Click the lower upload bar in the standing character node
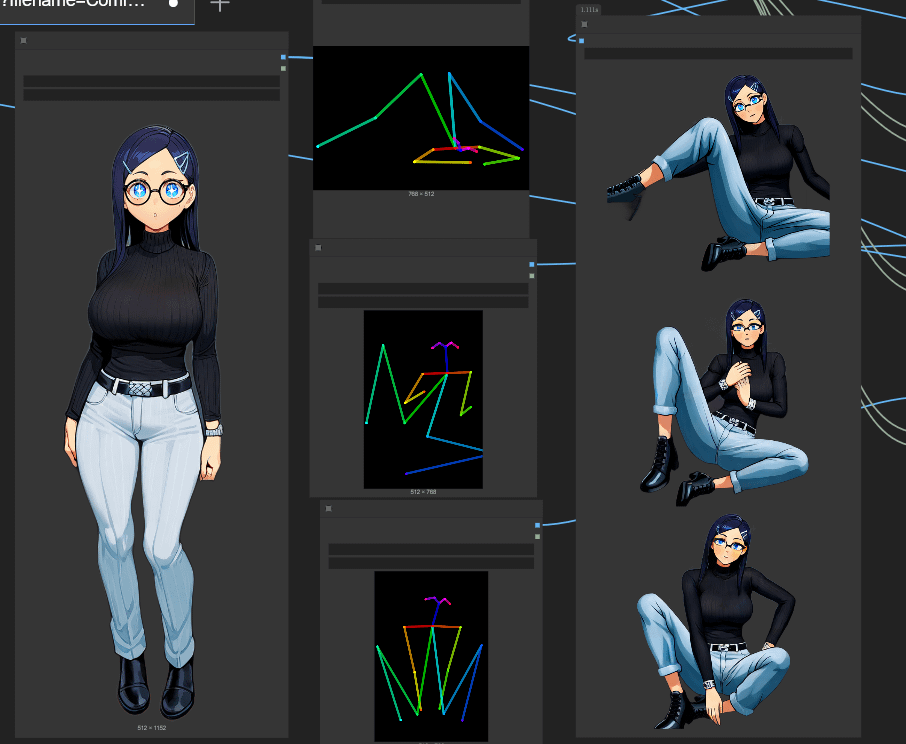Screen dimensions: 906x744 point(151,95)
